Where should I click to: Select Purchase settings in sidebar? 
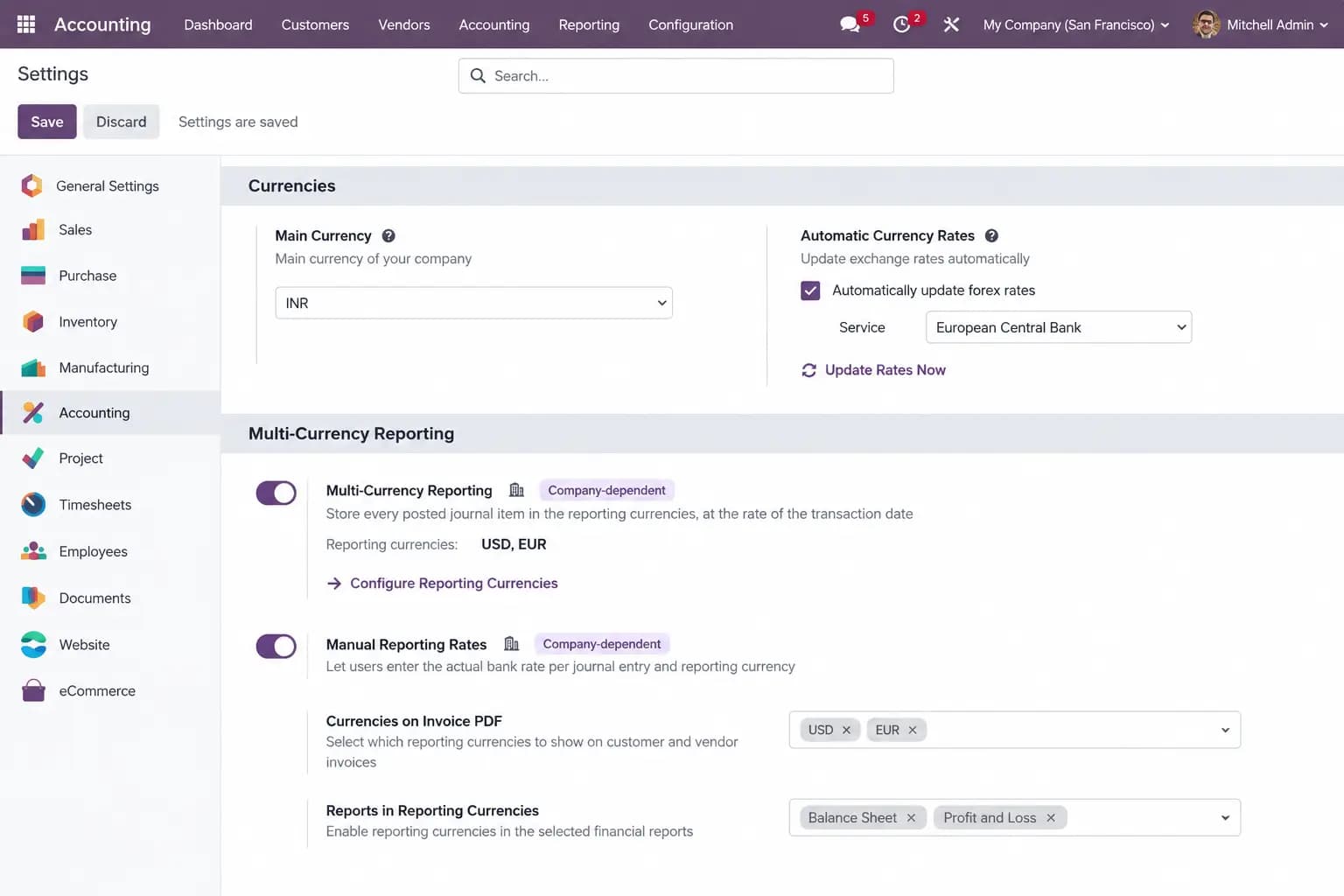(x=110, y=276)
